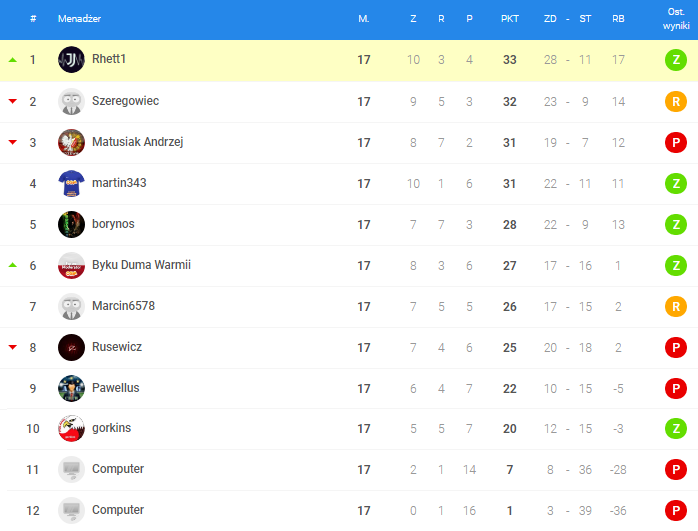Open the Marcin6578 manager link
Image resolution: width=698 pixels, height=531 pixels.
123,306
